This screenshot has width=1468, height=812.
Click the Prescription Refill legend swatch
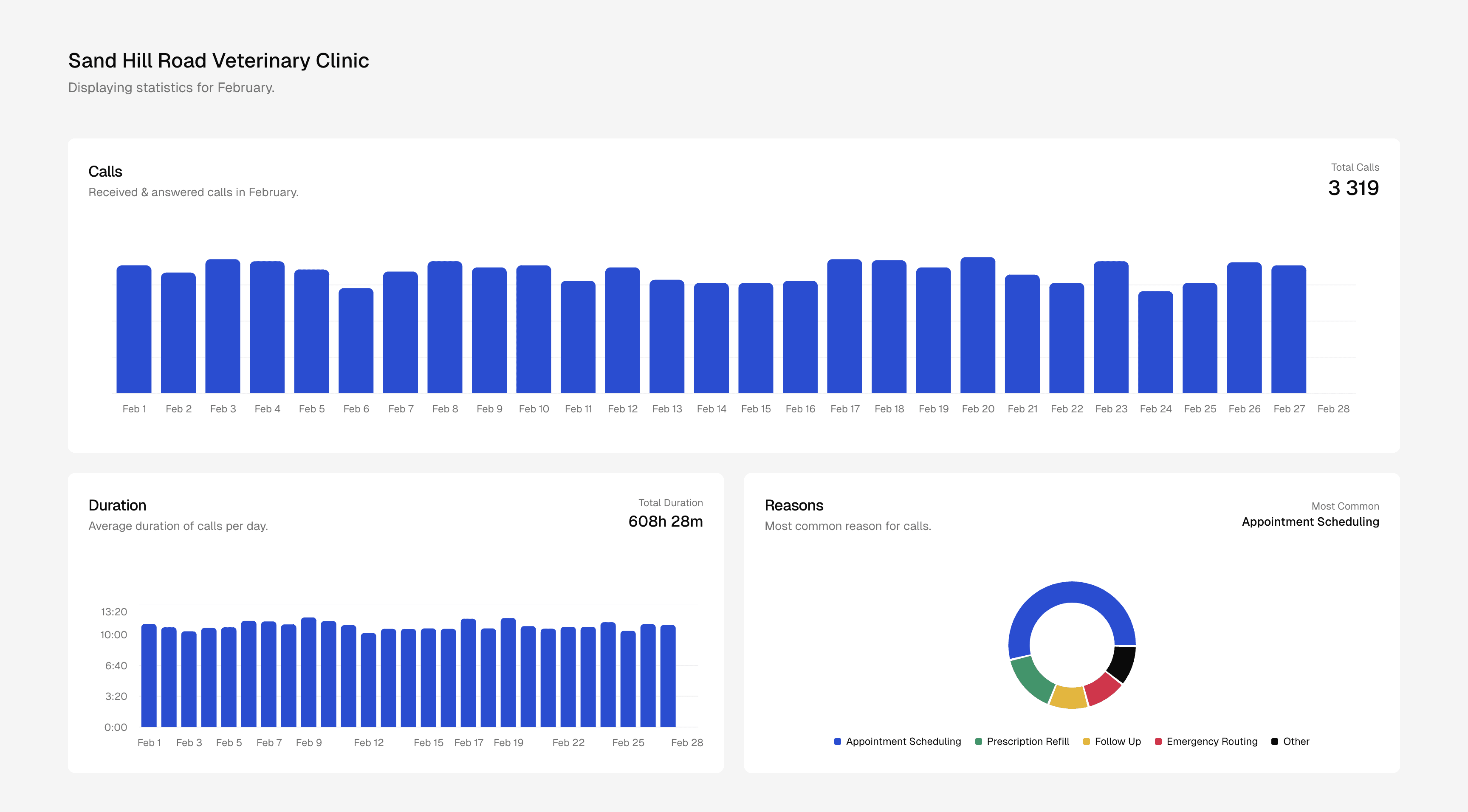(x=979, y=742)
